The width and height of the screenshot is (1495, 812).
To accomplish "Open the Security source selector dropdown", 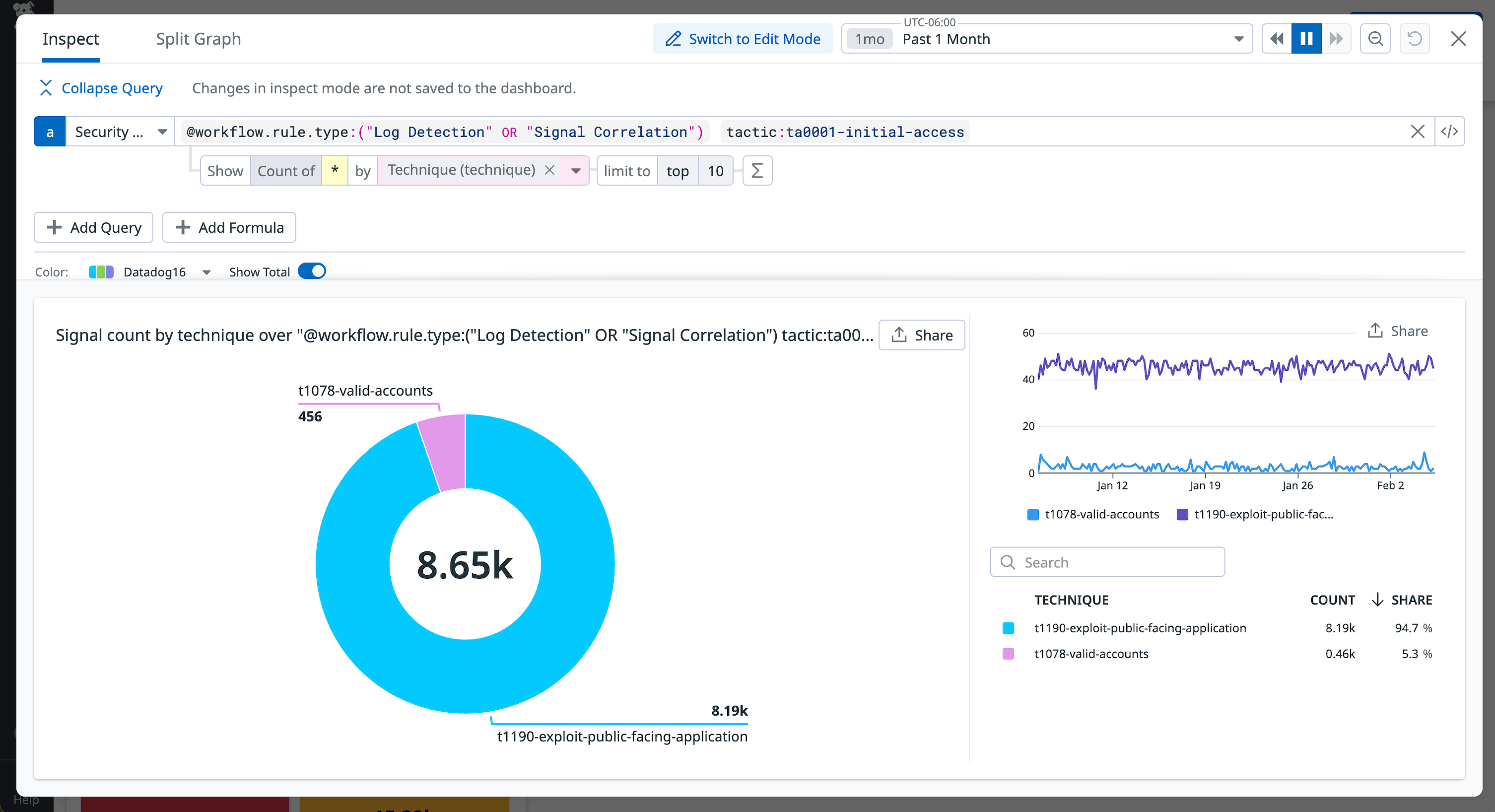I will coord(162,131).
